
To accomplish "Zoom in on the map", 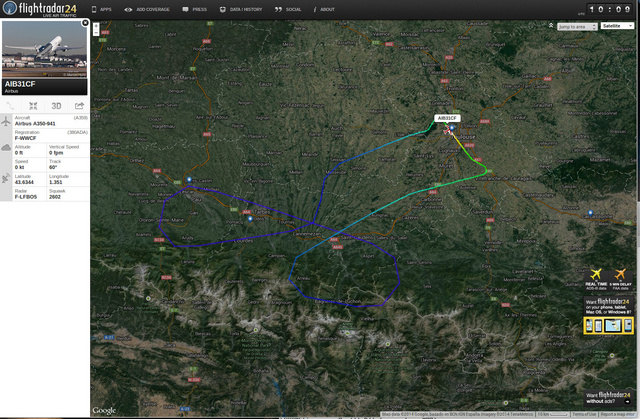I will coord(96,26).
